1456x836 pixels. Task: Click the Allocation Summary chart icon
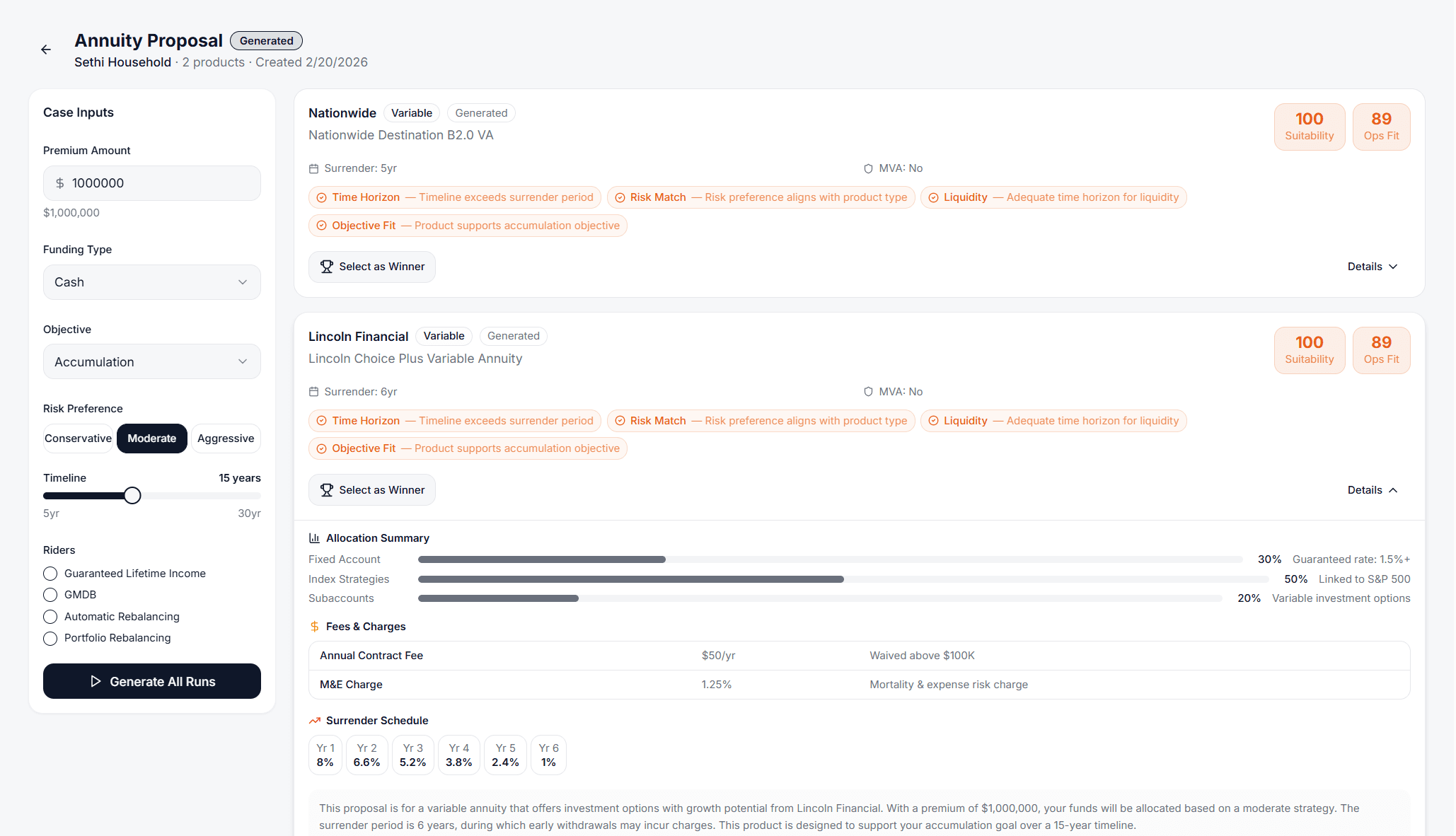click(315, 538)
